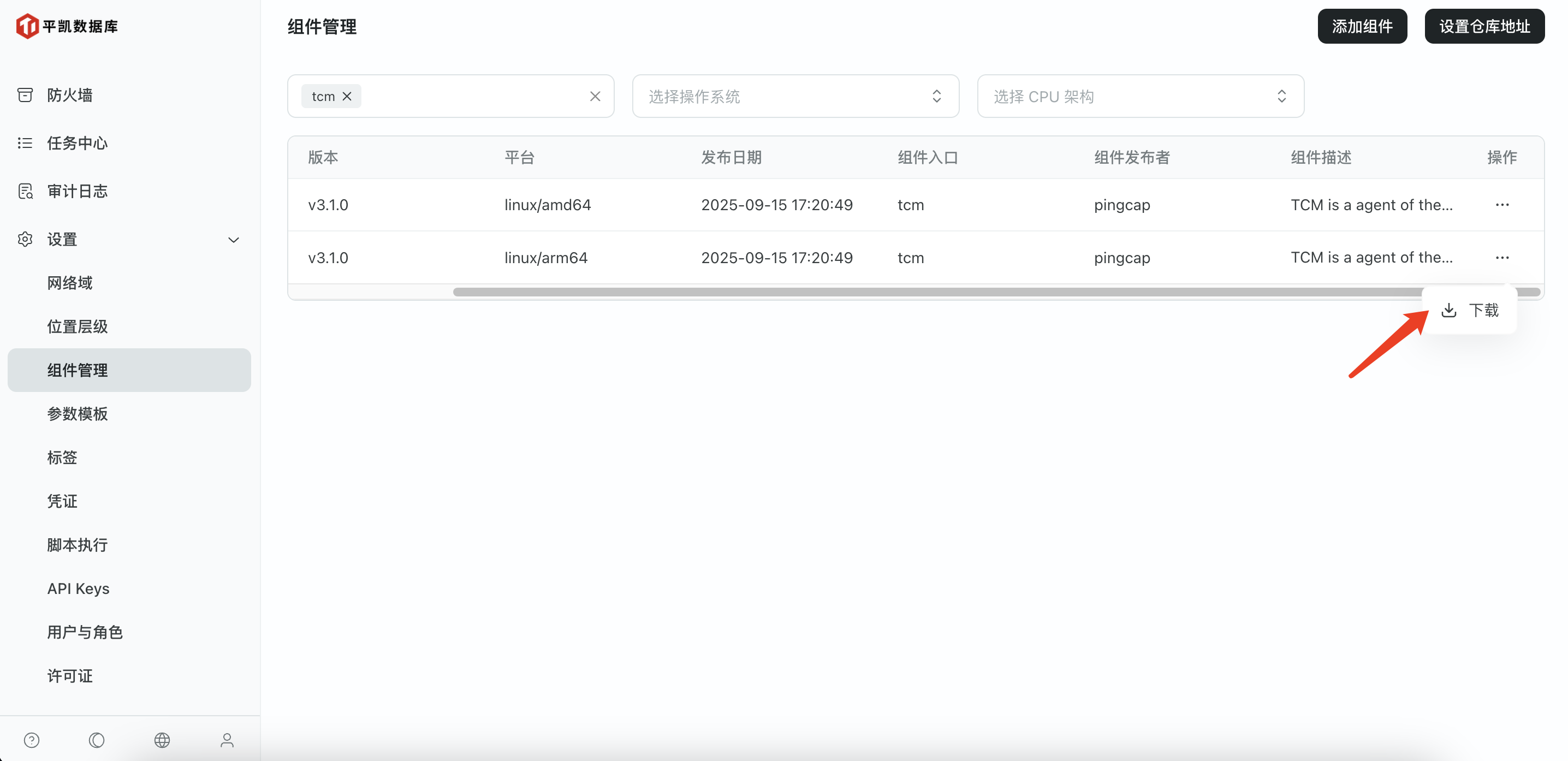Click the 添加组件 button
Image resolution: width=1568 pixels, height=761 pixels.
1362,26
